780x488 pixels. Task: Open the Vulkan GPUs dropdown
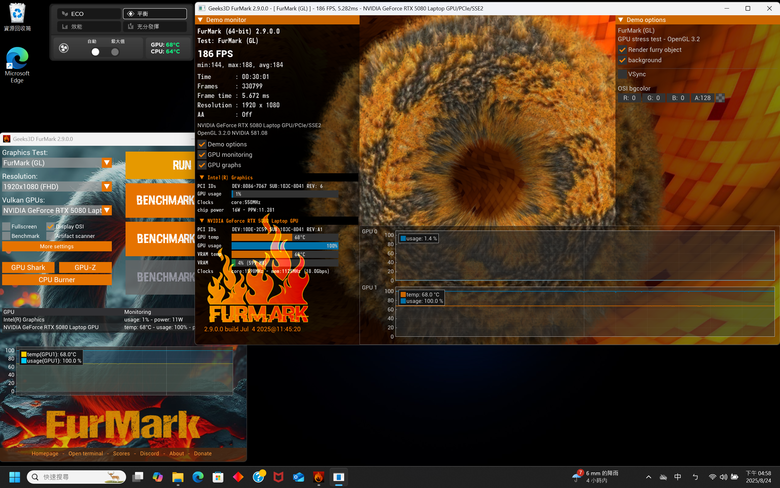(106, 210)
